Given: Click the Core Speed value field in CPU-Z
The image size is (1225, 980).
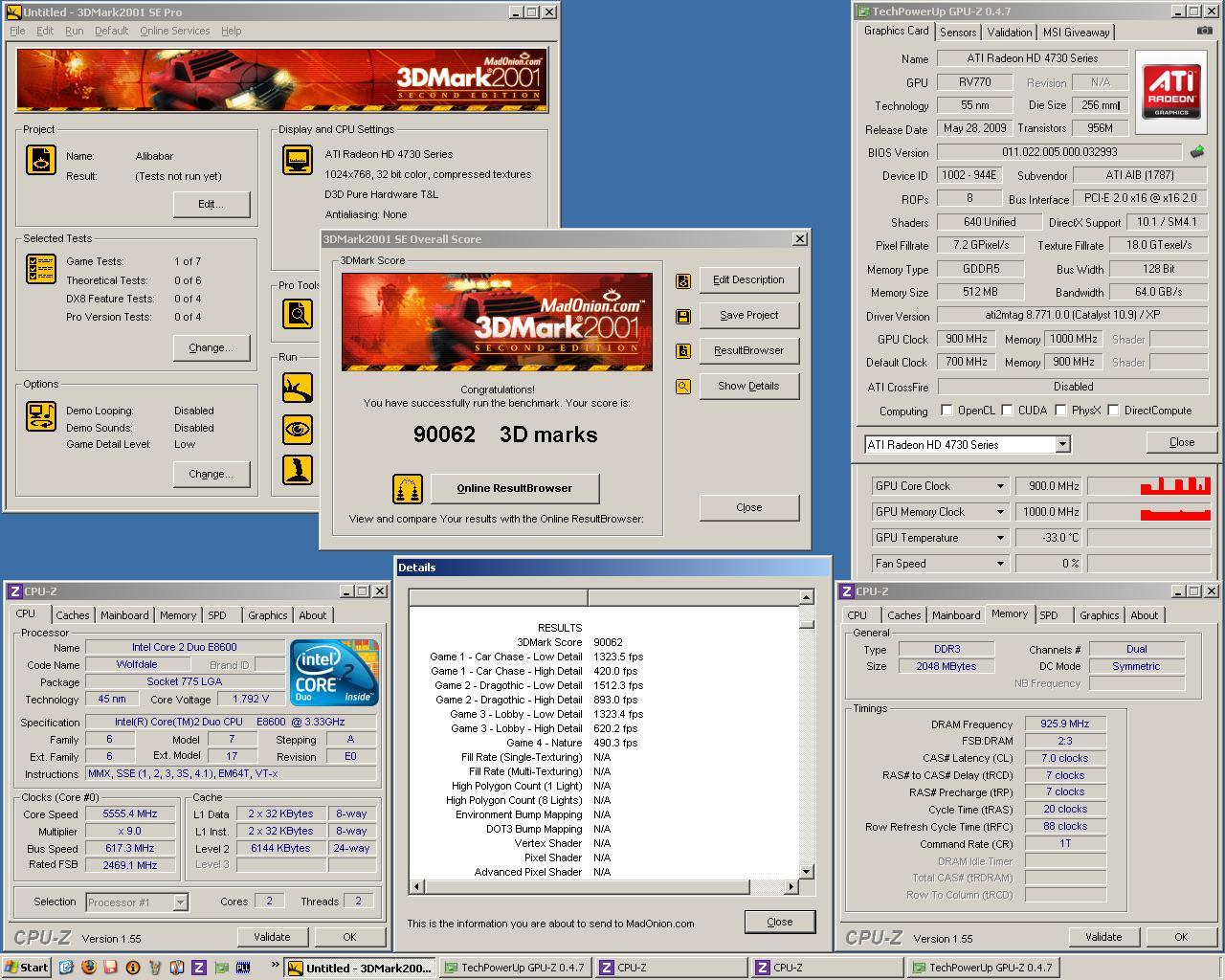Looking at the screenshot, I should coord(130,813).
